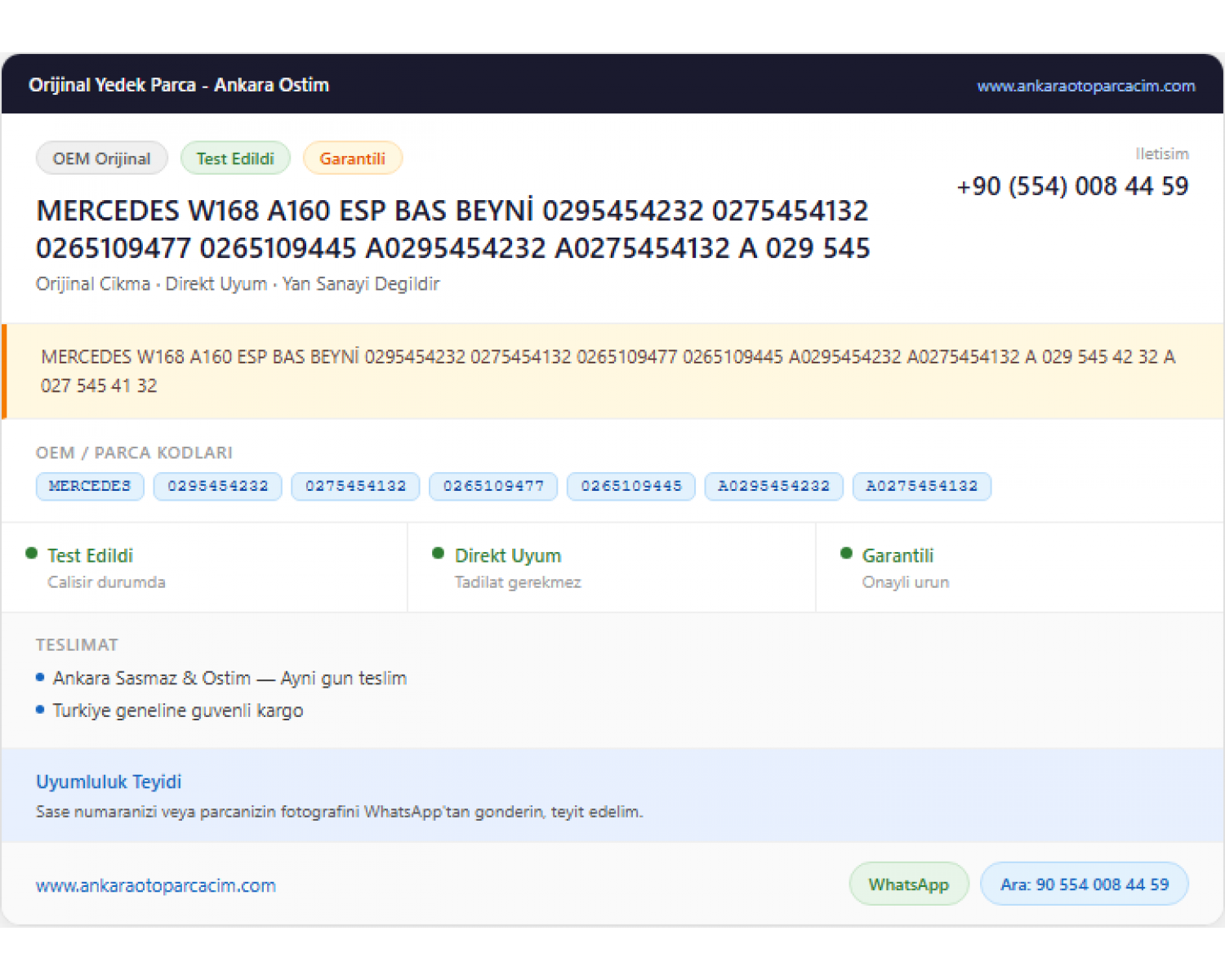Select the A0295454232 code chip

pos(774,486)
